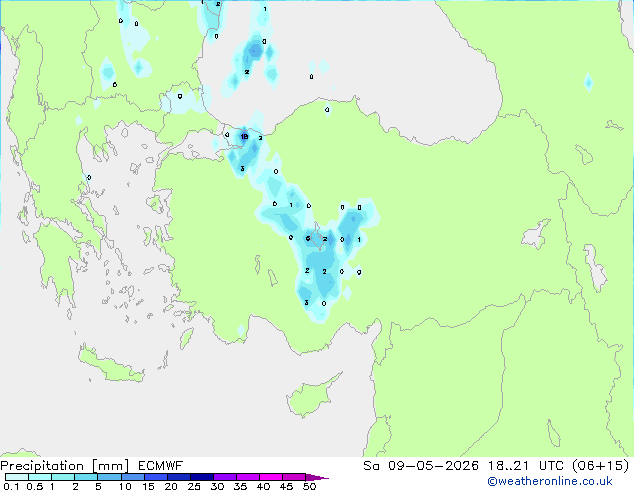634x490 pixels.
Task: Click the '25' legend scale label
Action: (x=194, y=486)
